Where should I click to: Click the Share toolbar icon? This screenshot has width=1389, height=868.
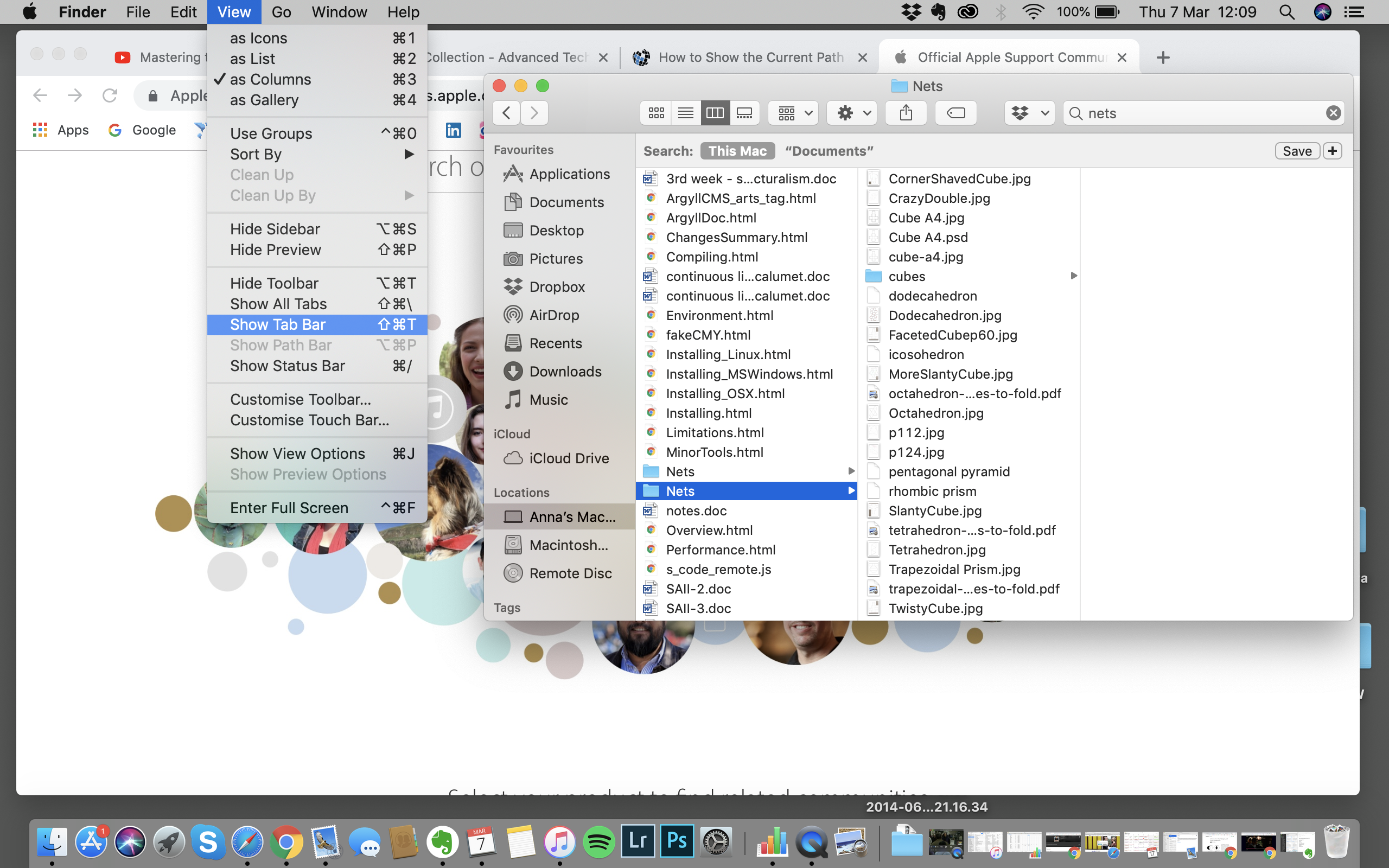tap(906, 113)
